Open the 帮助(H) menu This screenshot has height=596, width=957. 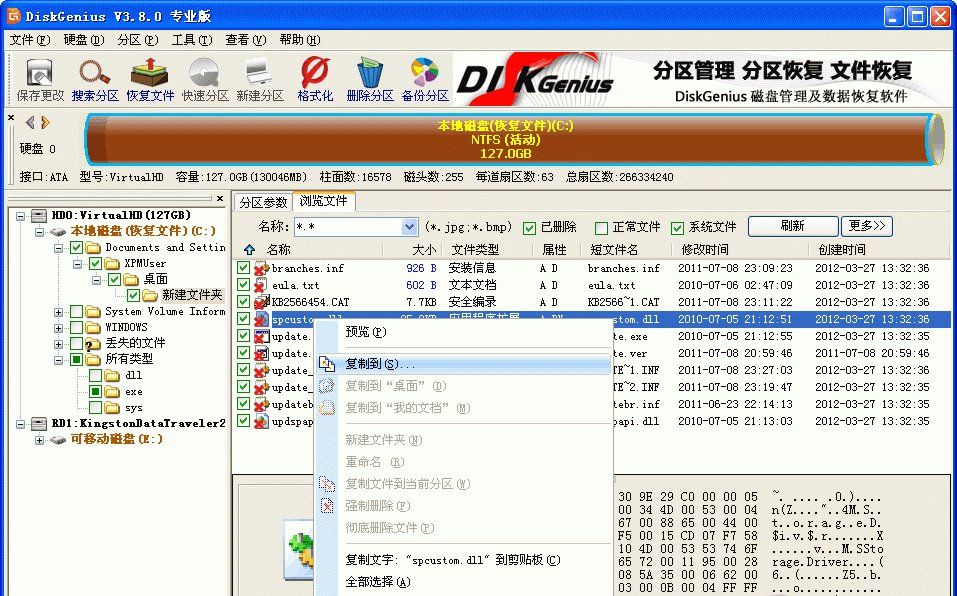pyautogui.click(x=300, y=40)
